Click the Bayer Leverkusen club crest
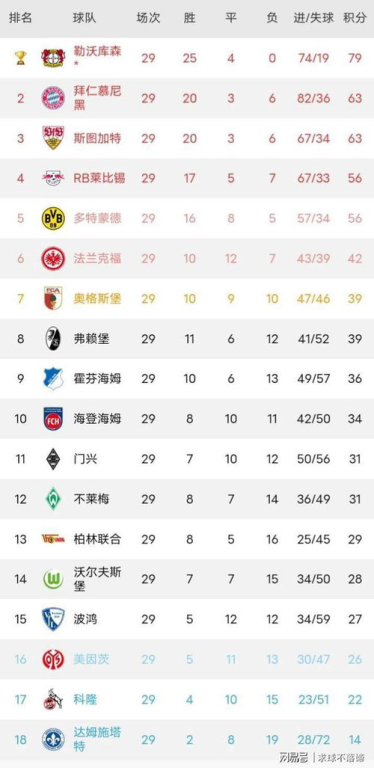The image size is (374, 768). click(x=53, y=58)
